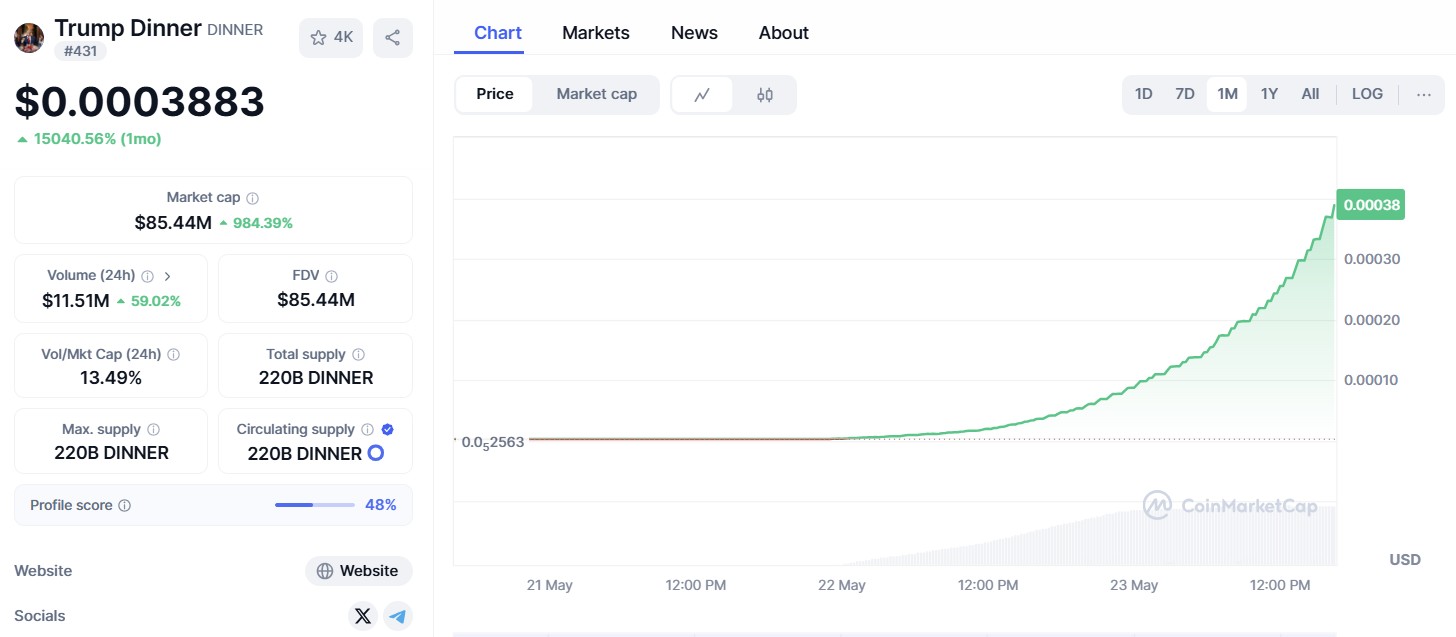Open the Markets tab

pos(595,33)
